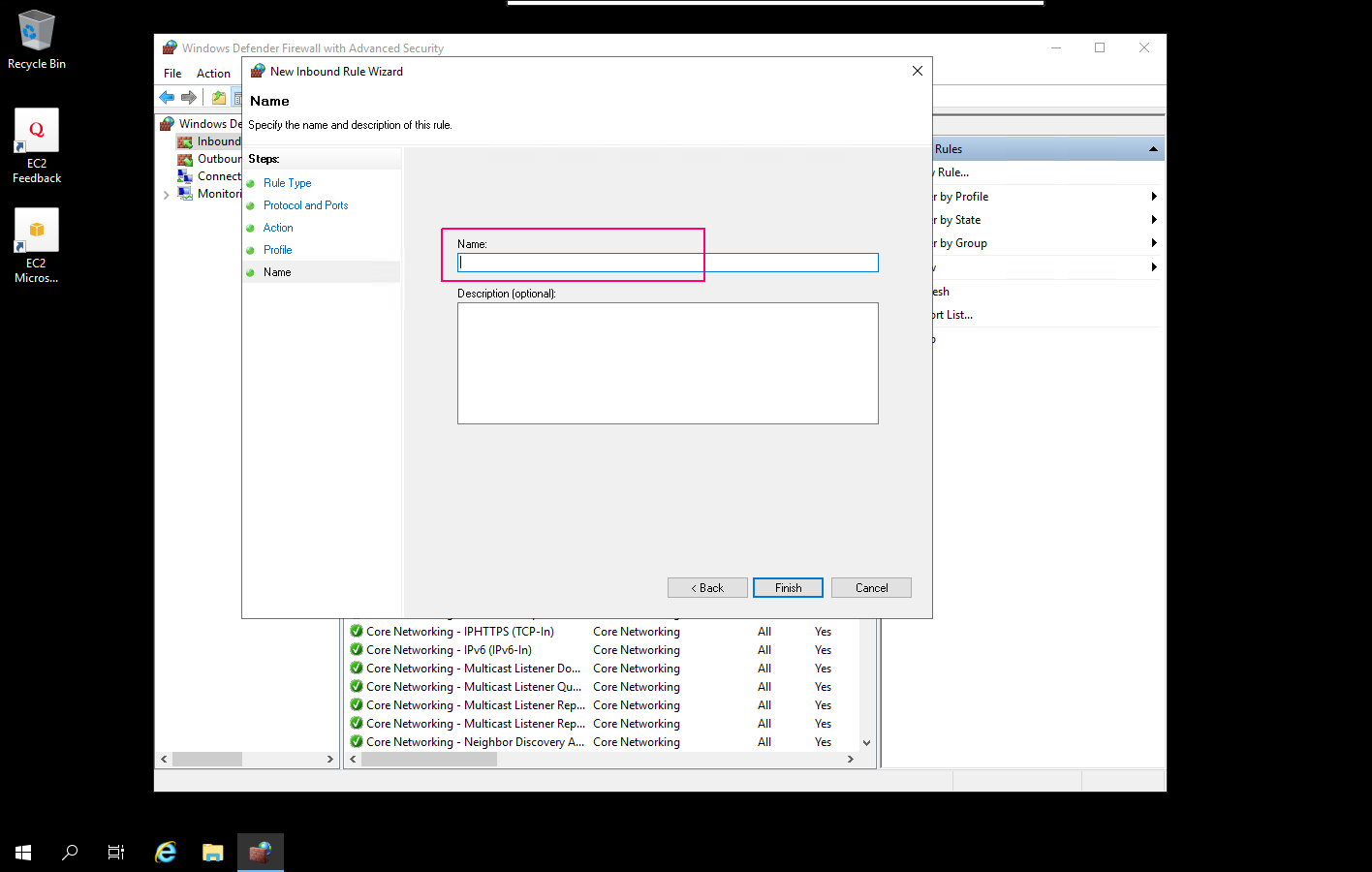Maximize the Windows Defender Firewall window

pyautogui.click(x=1100, y=47)
